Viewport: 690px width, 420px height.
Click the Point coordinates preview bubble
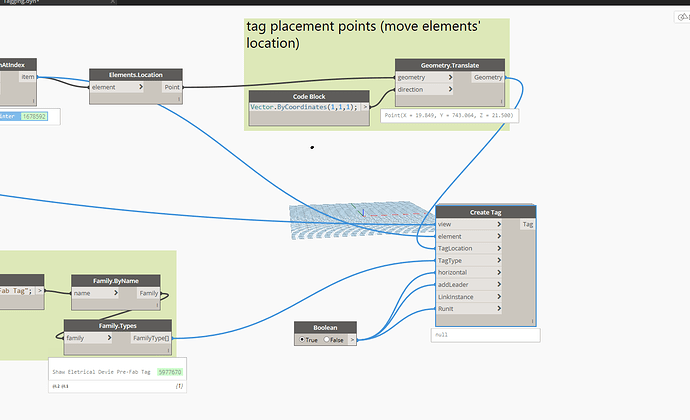point(449,116)
